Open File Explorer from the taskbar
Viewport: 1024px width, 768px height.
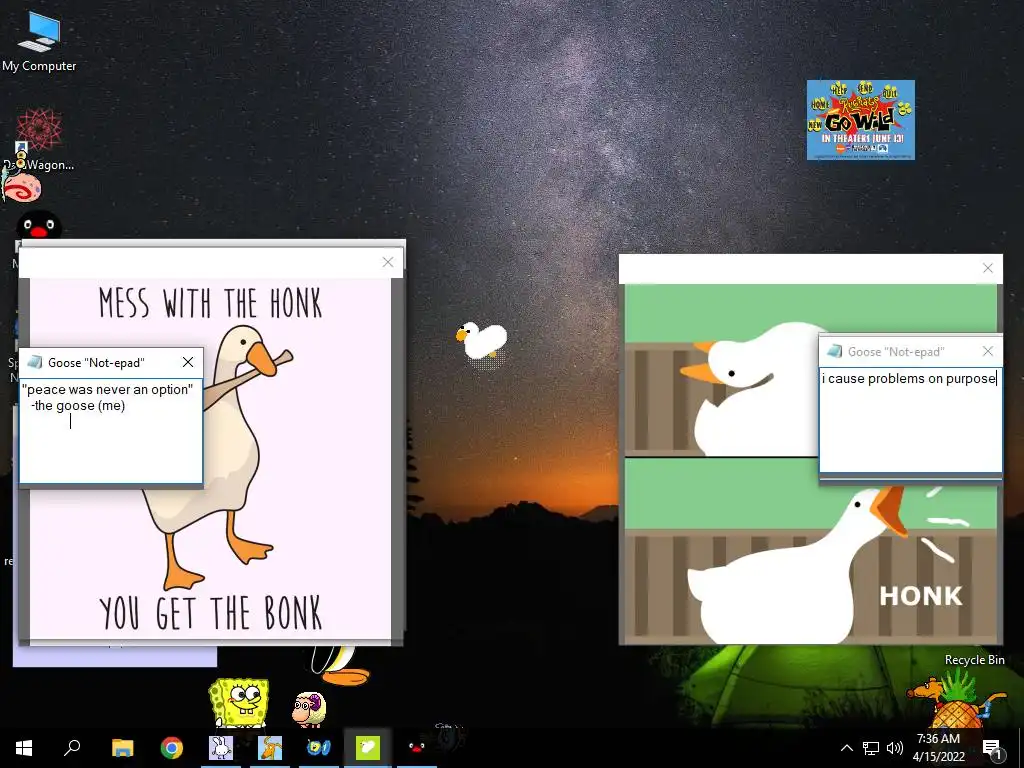click(x=122, y=748)
